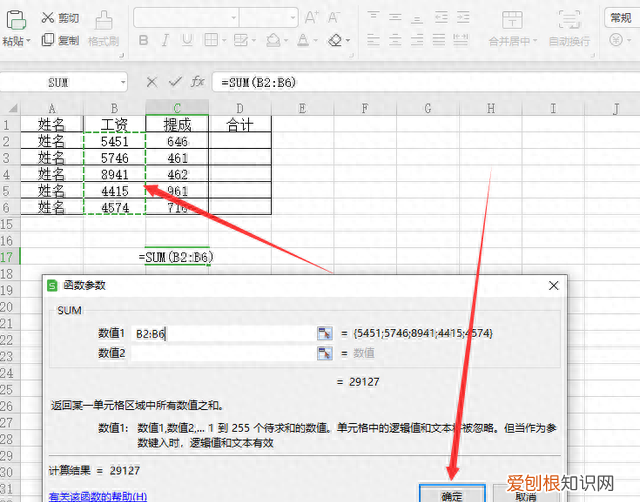
Task: Click the currency ¥ format icon
Action: pyautogui.click(x=616, y=40)
